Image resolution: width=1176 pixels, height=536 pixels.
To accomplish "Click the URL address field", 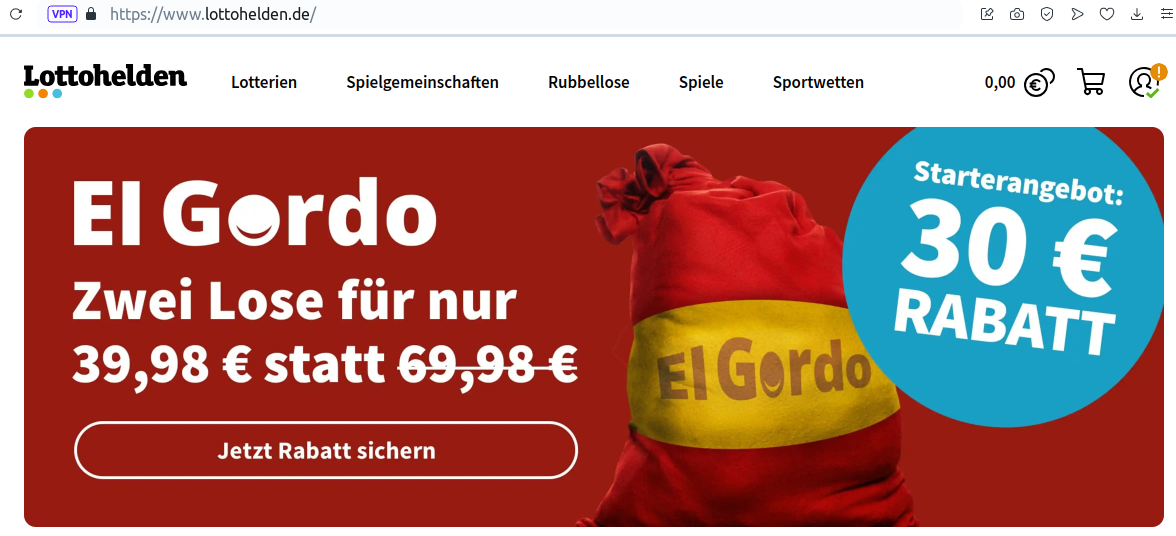I will (525, 14).
